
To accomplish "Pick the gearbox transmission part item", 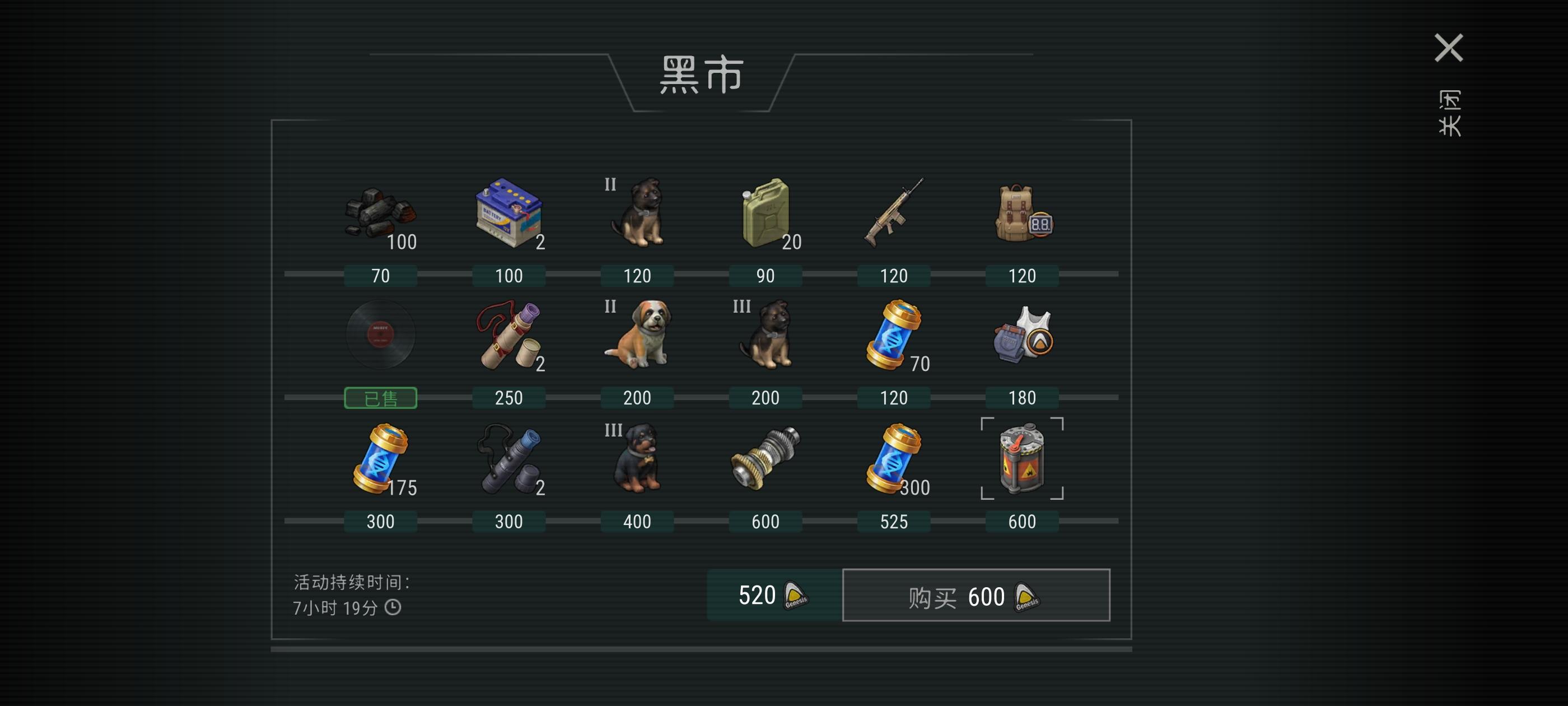I will point(766,458).
